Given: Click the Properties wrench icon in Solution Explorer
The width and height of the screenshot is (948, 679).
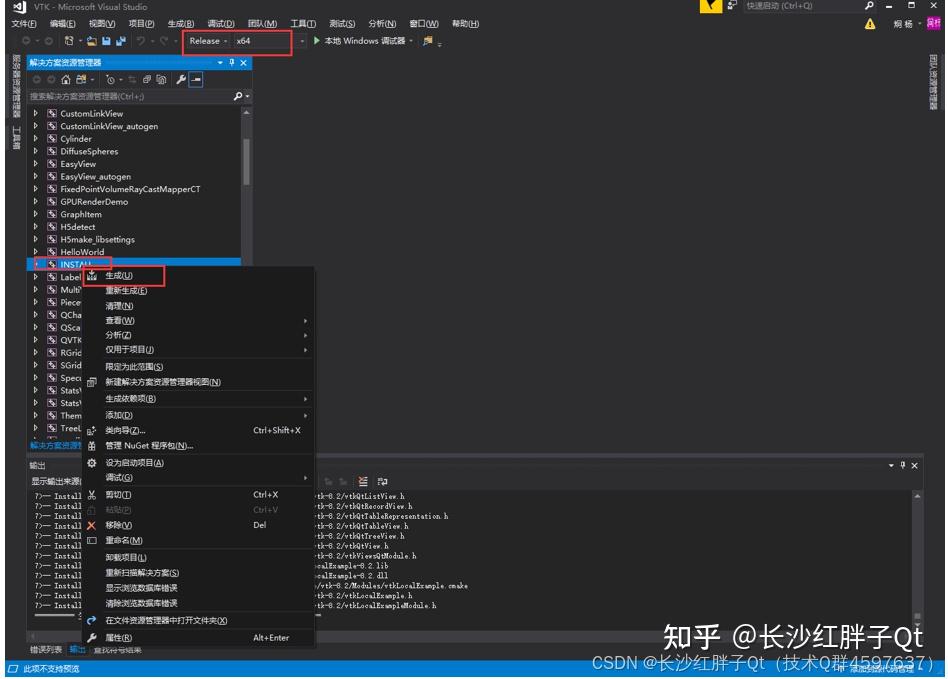Looking at the screenshot, I should (181, 78).
